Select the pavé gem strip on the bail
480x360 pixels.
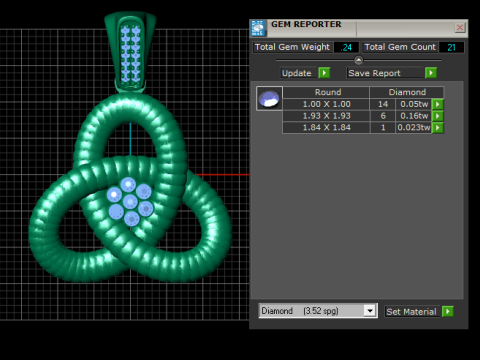pyautogui.click(x=130, y=54)
